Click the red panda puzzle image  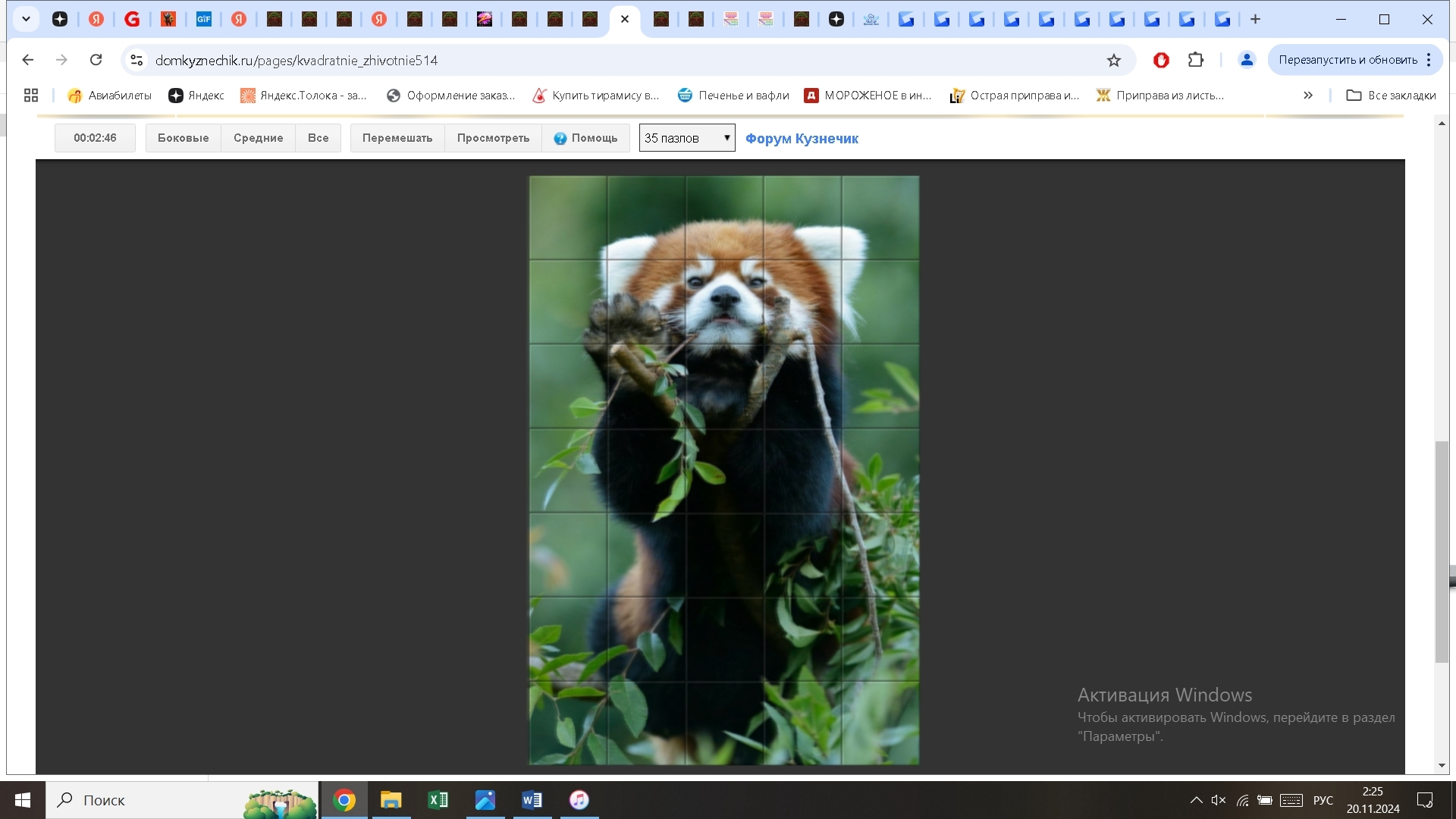724,470
